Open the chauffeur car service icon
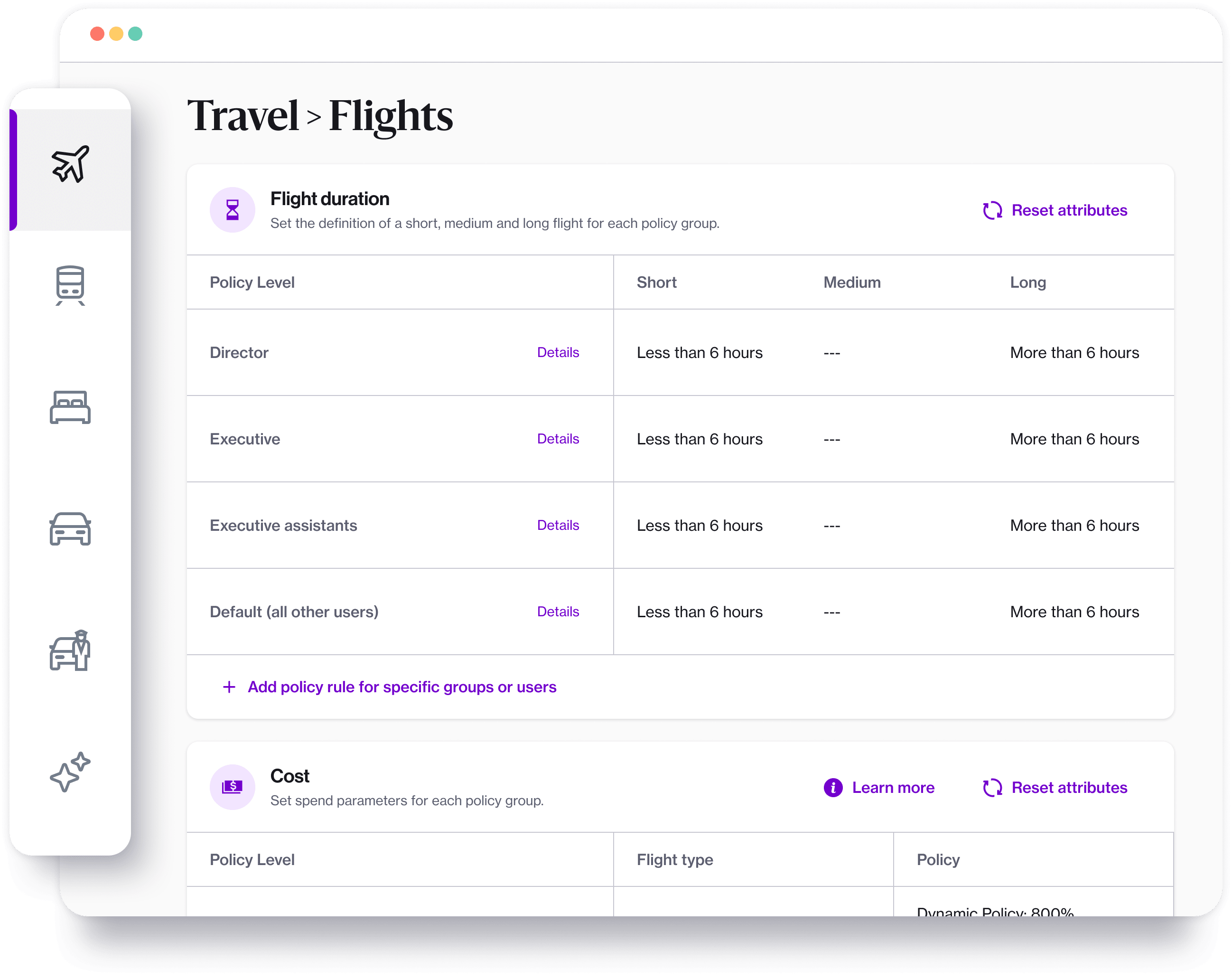This screenshot has height=979, width=1232. [x=70, y=650]
